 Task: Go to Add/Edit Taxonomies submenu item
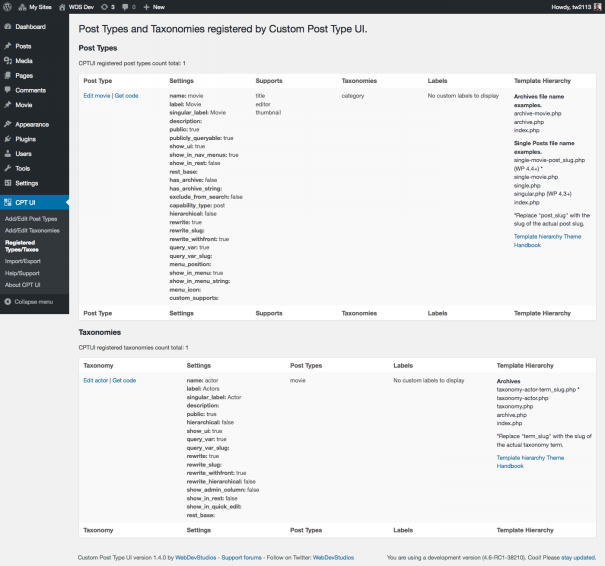pyautogui.click(x=32, y=230)
